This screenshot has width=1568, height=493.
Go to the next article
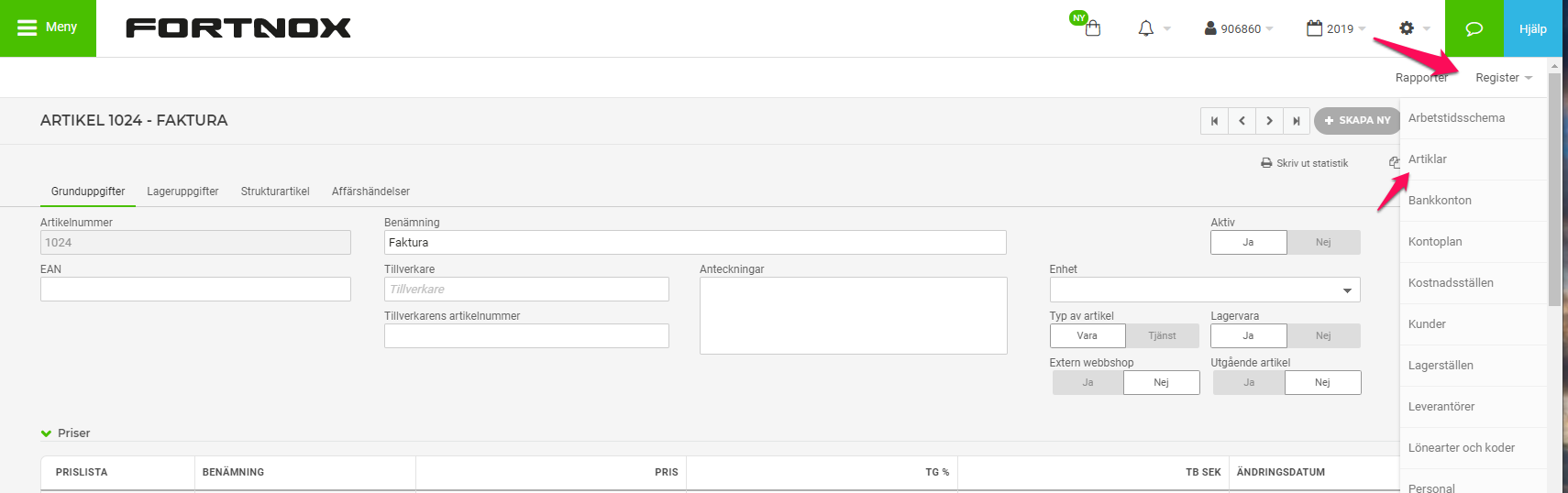(x=1269, y=121)
